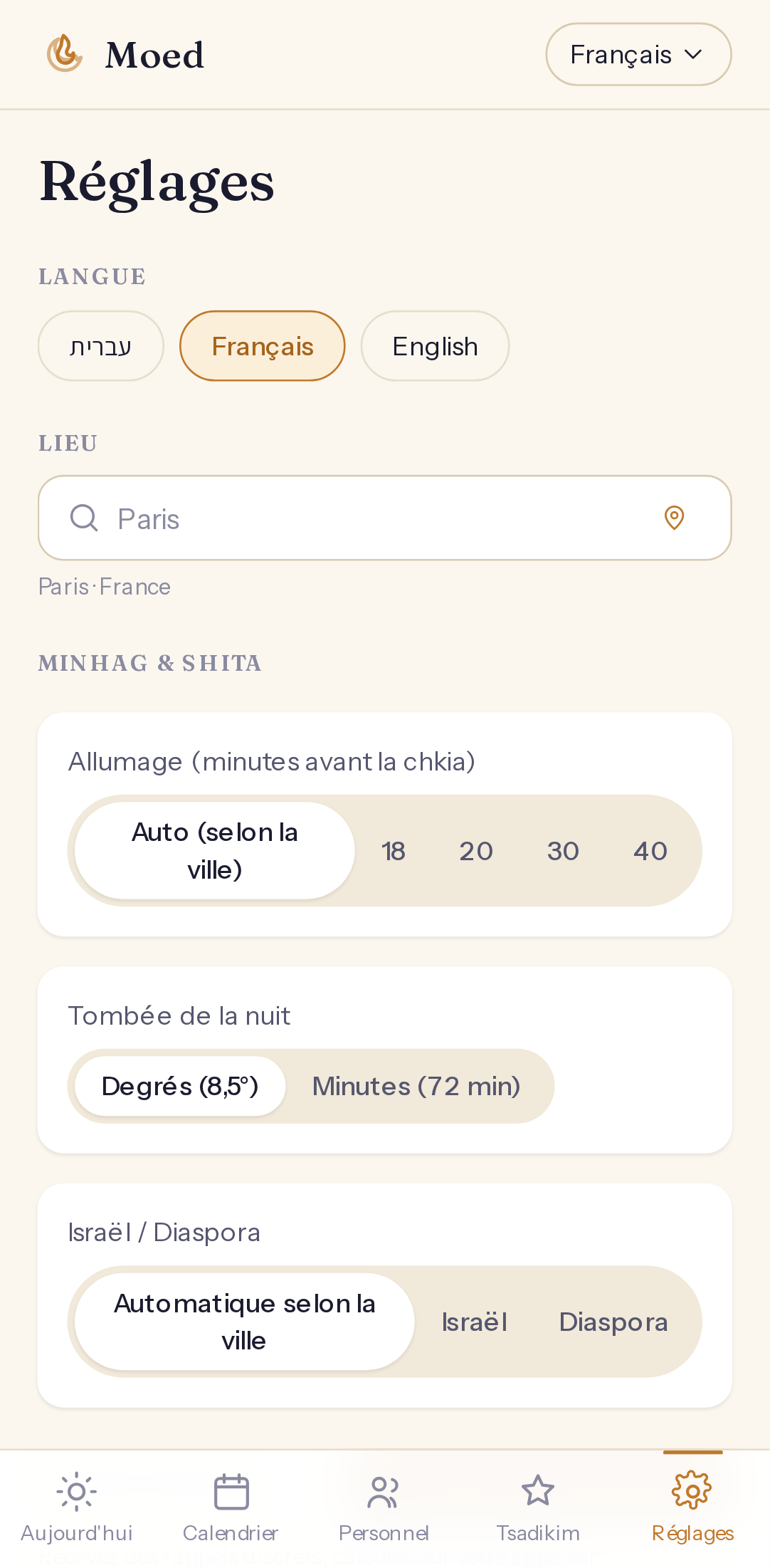Select the Diaspora option

point(613,1322)
